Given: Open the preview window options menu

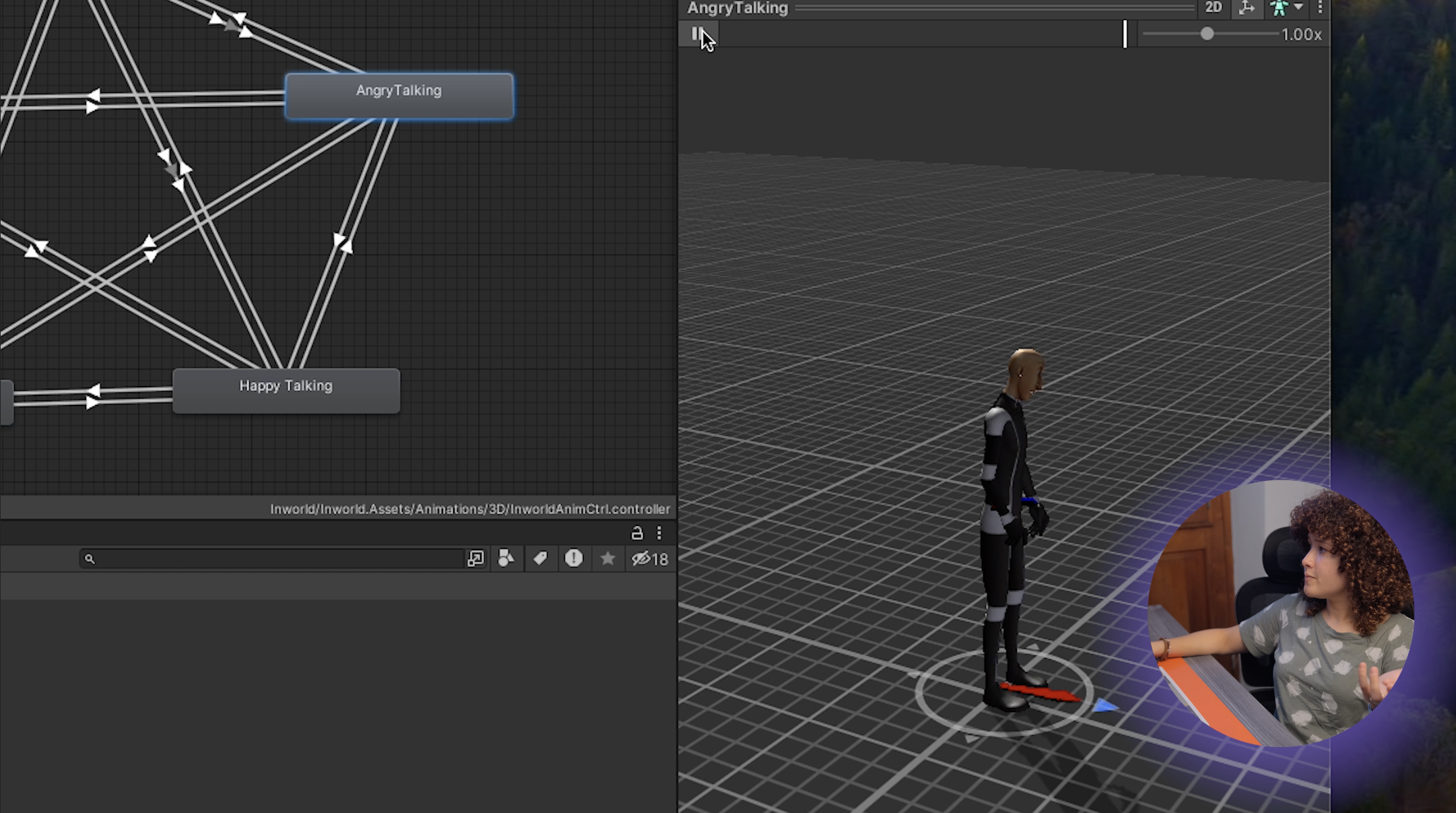Looking at the screenshot, I should pyautogui.click(x=1320, y=8).
